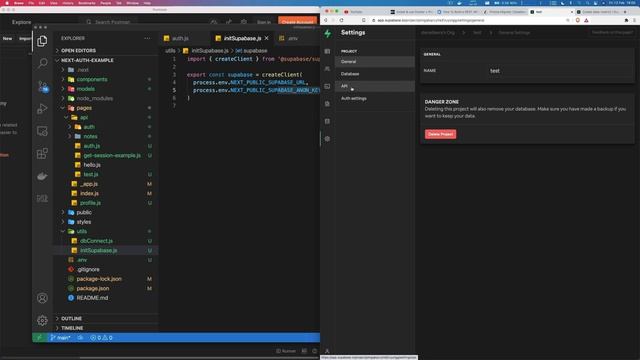This screenshot has width=640, height=360.
Task: Open Run and Debug view in VS Code
Action: point(42,109)
